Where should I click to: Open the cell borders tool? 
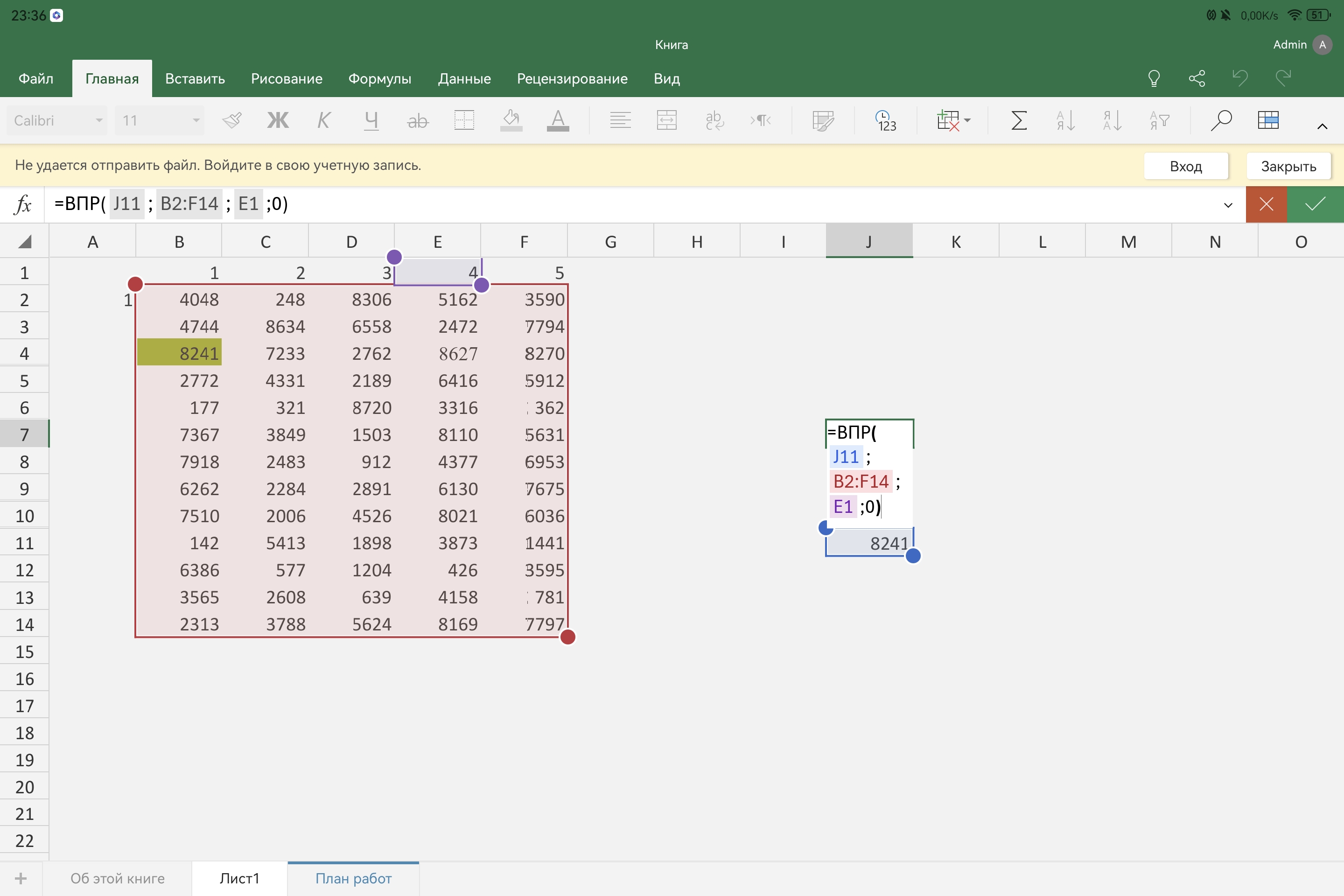[x=464, y=120]
